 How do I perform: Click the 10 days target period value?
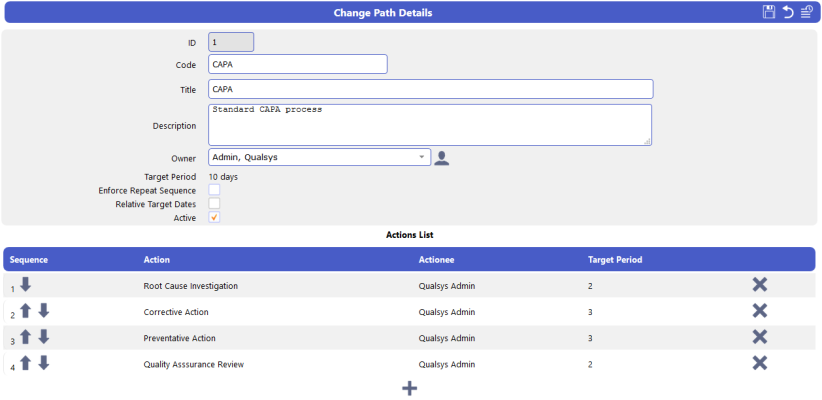coord(223,177)
